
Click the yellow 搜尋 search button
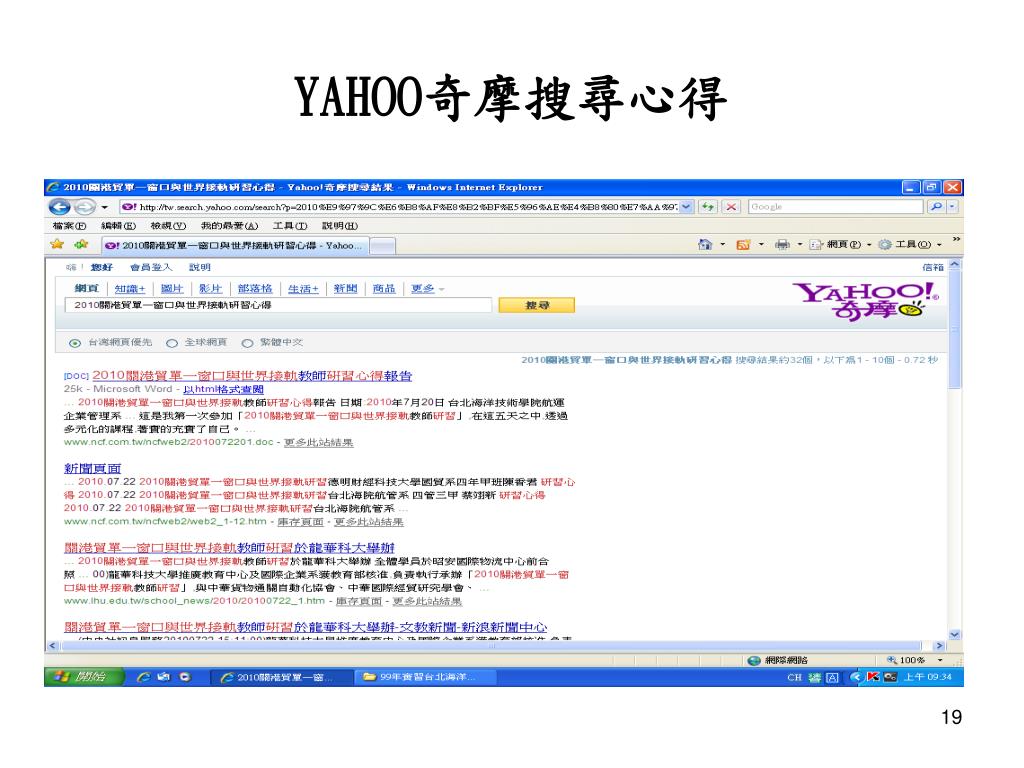coord(537,305)
